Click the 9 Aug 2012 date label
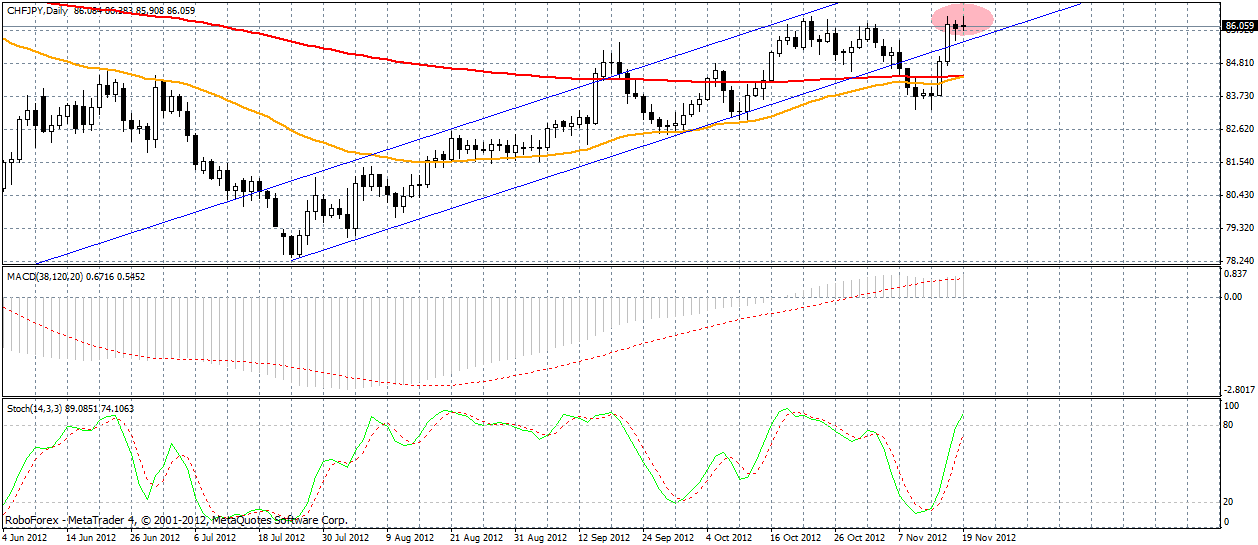The image size is (1258, 545). [410, 538]
